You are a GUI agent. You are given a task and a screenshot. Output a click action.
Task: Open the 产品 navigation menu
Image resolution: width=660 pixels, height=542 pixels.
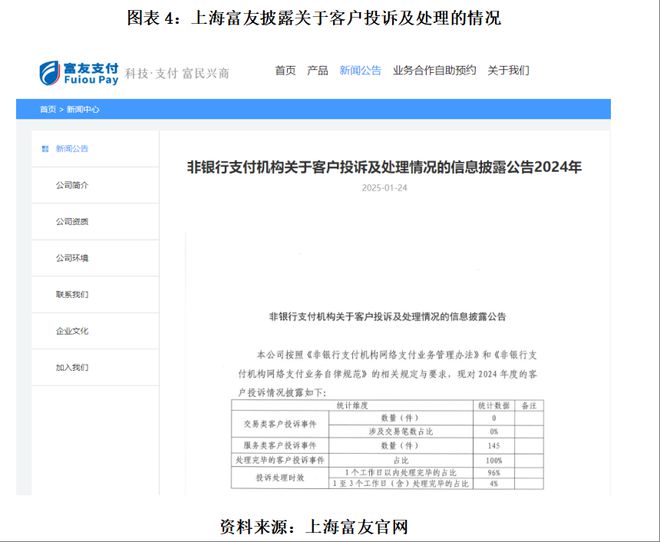[317, 71]
